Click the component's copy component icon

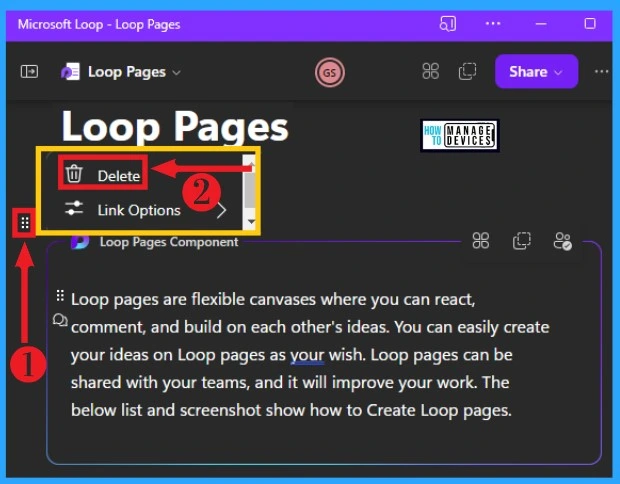pyautogui.click(x=522, y=240)
